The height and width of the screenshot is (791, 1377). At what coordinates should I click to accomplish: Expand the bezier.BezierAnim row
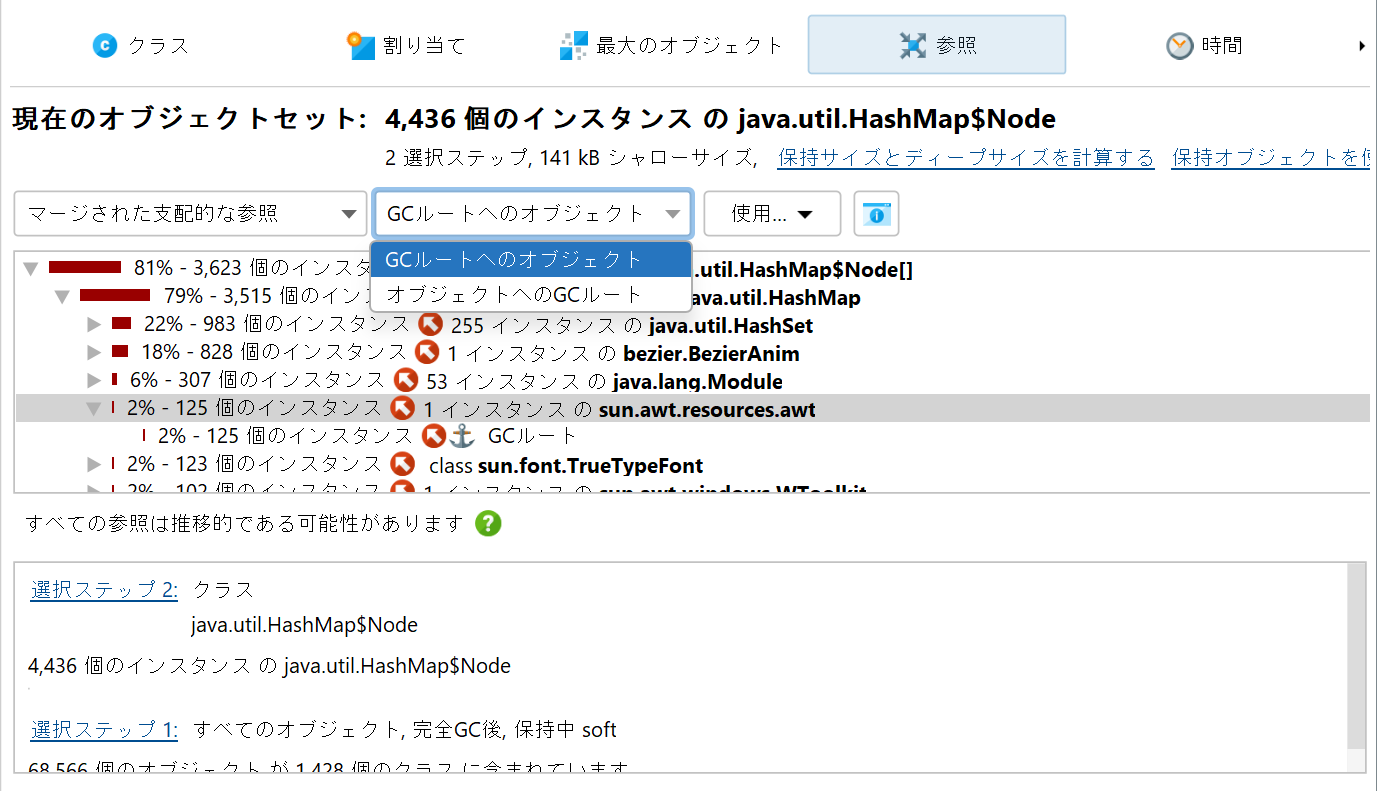click(x=94, y=353)
